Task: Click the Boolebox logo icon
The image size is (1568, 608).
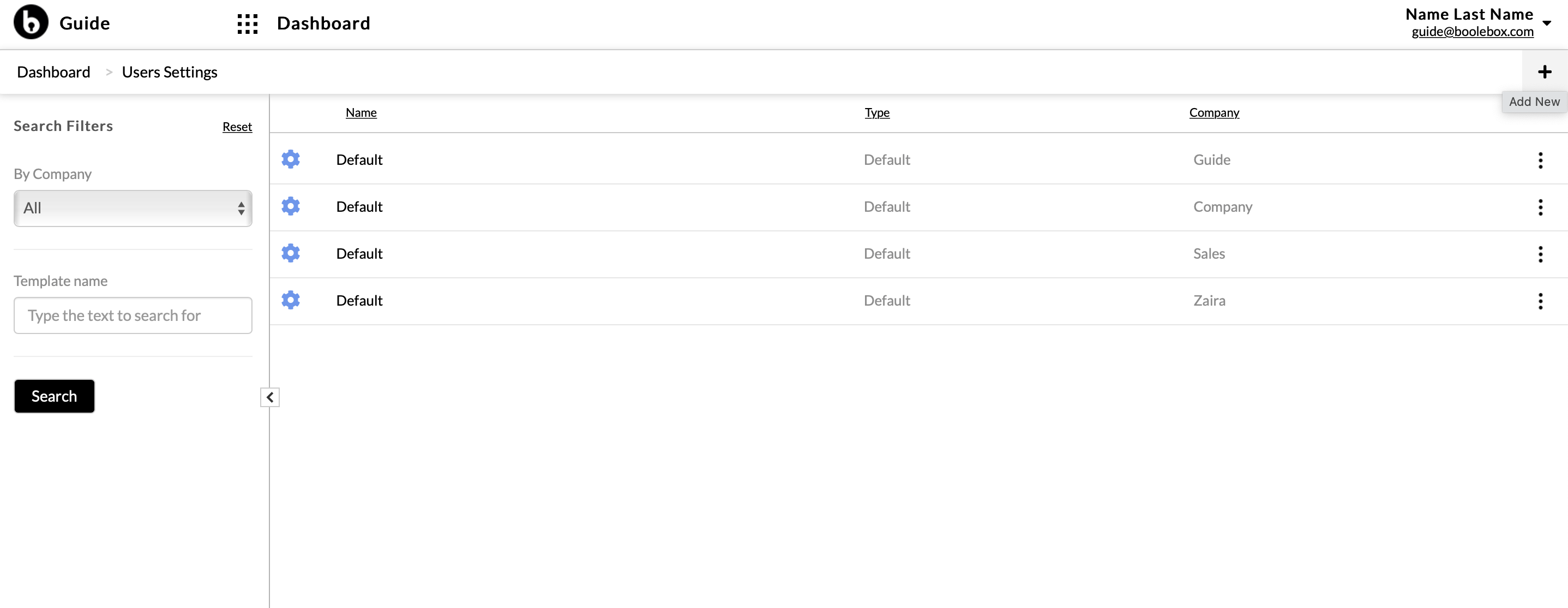Action: pos(31,22)
